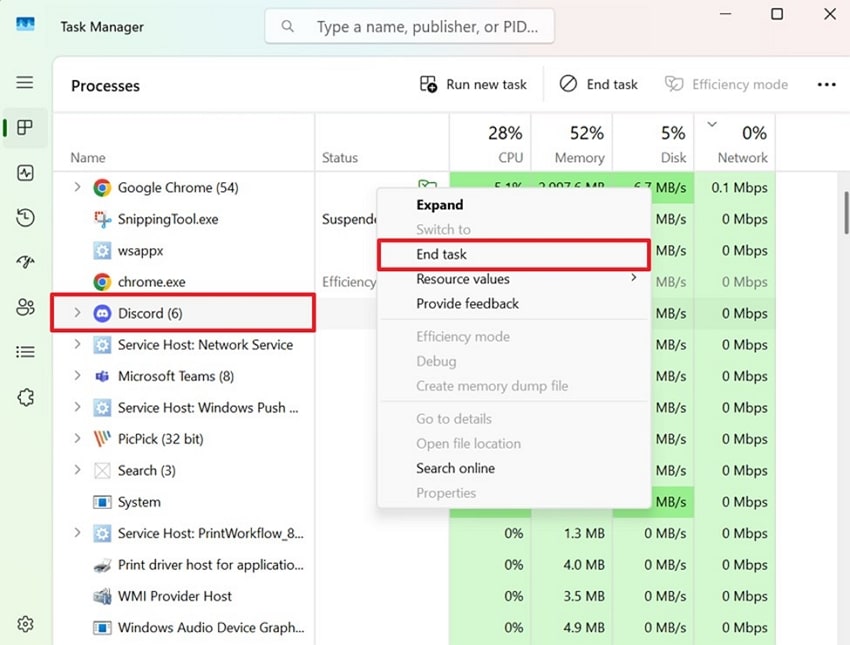Open the Users sidebar icon
Image resolution: width=850 pixels, height=645 pixels.
coord(25,307)
